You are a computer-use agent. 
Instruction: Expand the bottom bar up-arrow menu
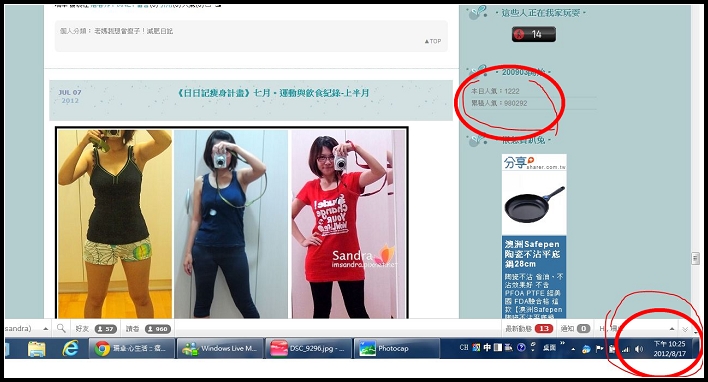click(x=672, y=329)
